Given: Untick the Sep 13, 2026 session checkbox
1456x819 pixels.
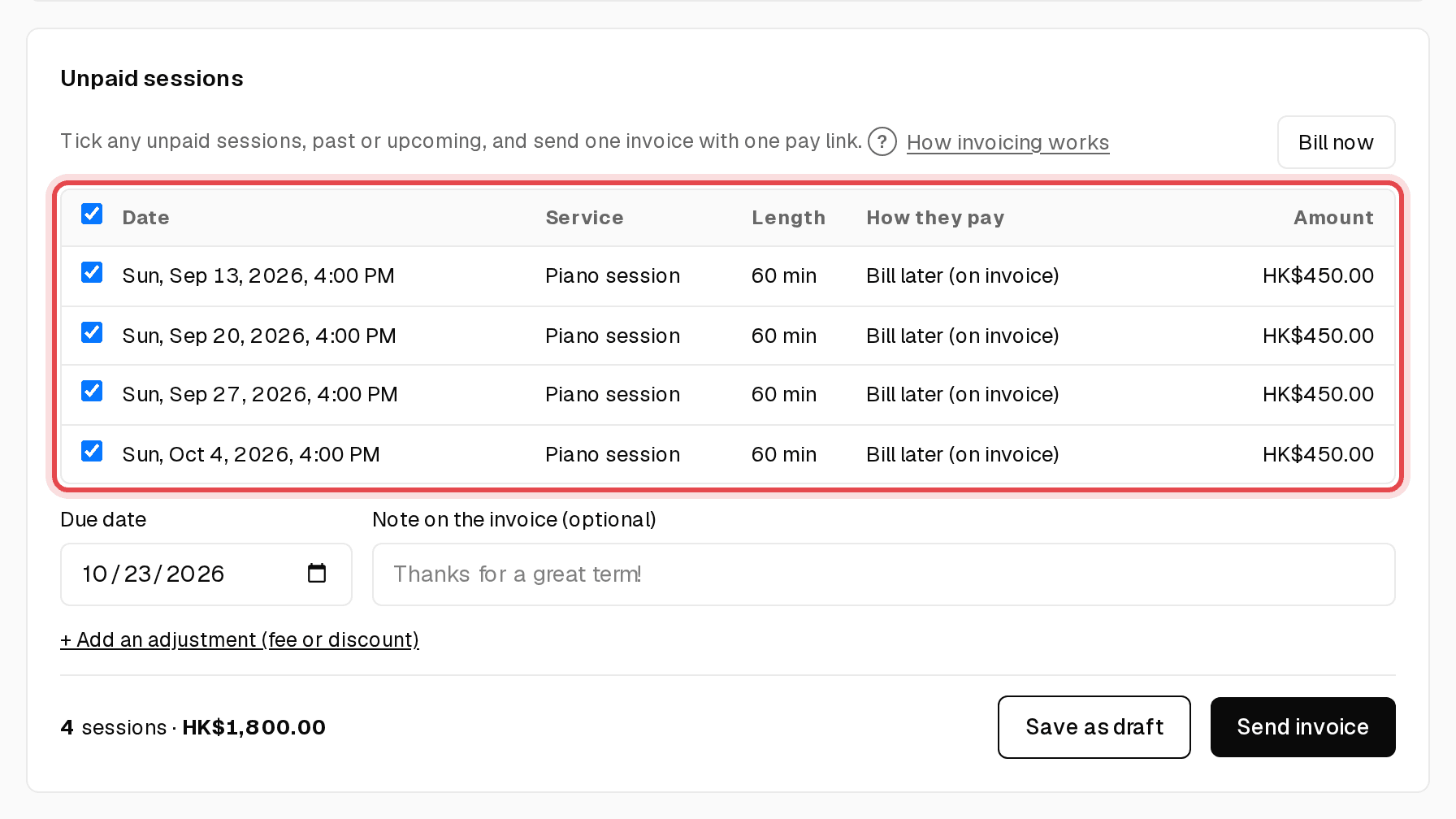Looking at the screenshot, I should (92, 272).
